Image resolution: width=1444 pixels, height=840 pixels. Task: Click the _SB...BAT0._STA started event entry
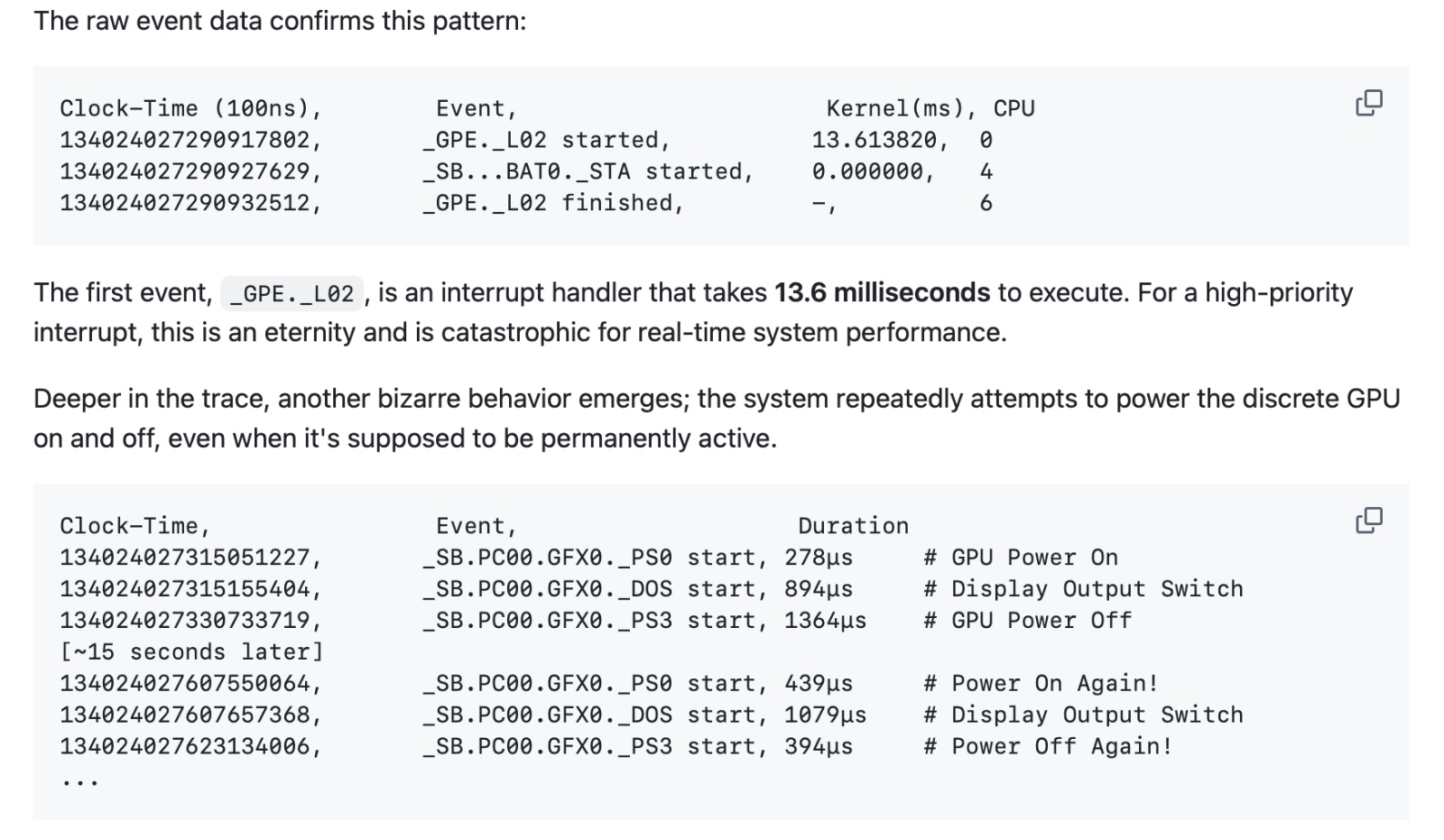(587, 171)
